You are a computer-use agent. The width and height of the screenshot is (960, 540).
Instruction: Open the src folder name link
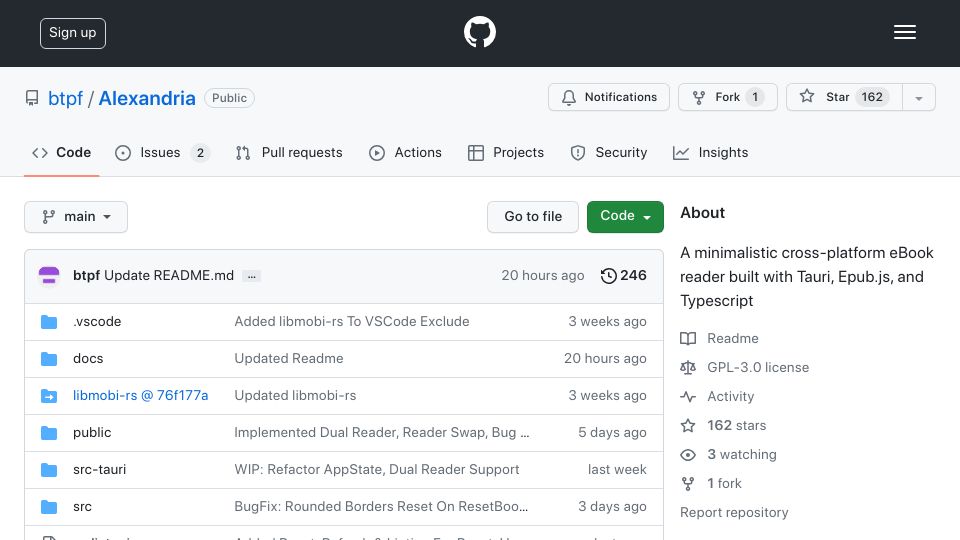[82, 506]
